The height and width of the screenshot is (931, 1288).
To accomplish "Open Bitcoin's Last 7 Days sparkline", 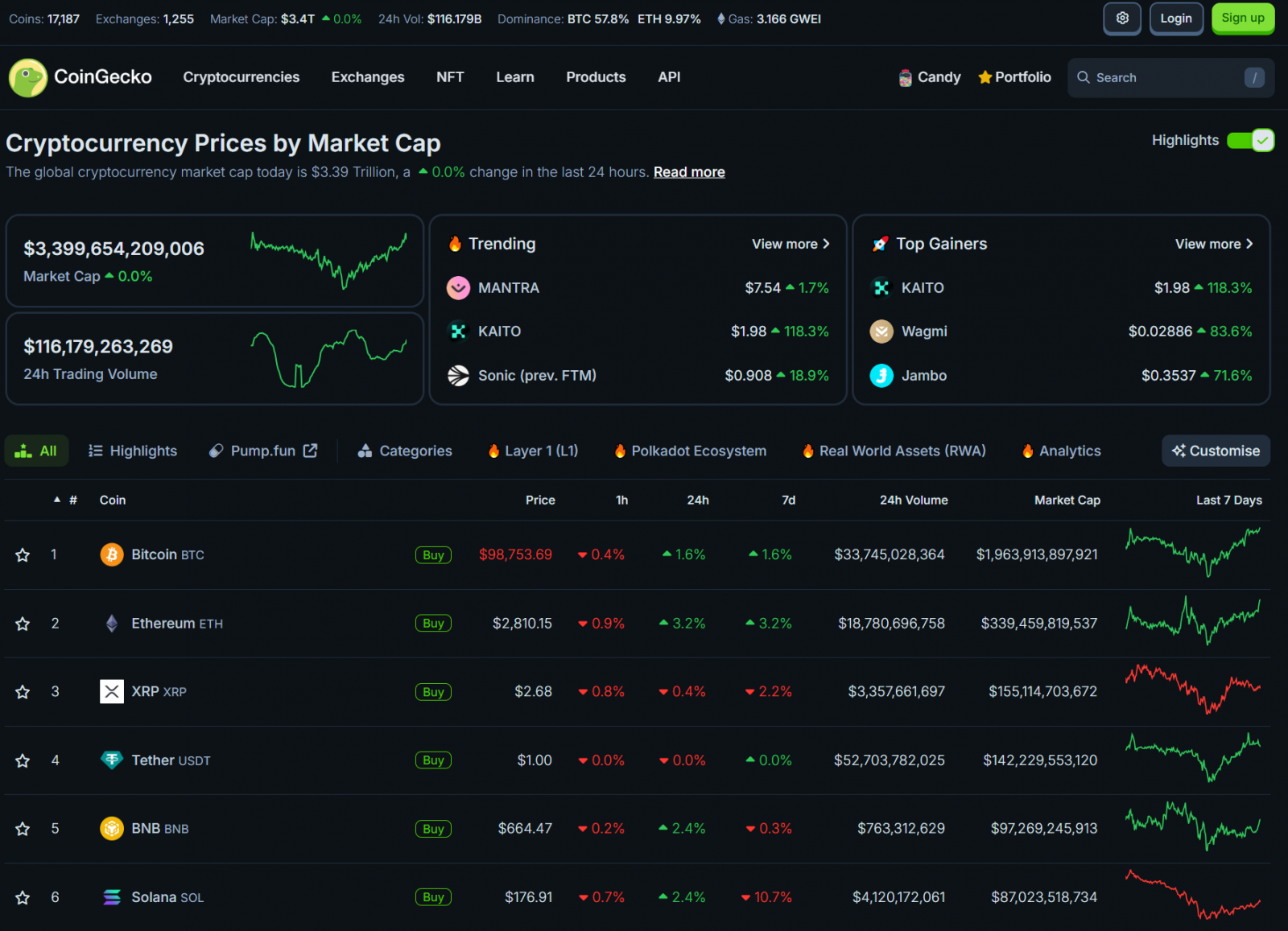I will click(x=1193, y=552).
